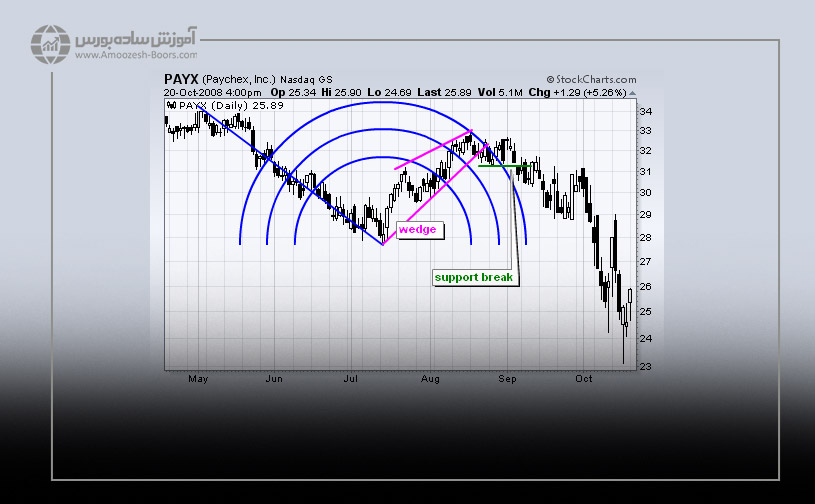Click the PAYX ticker symbol title

click(x=181, y=79)
